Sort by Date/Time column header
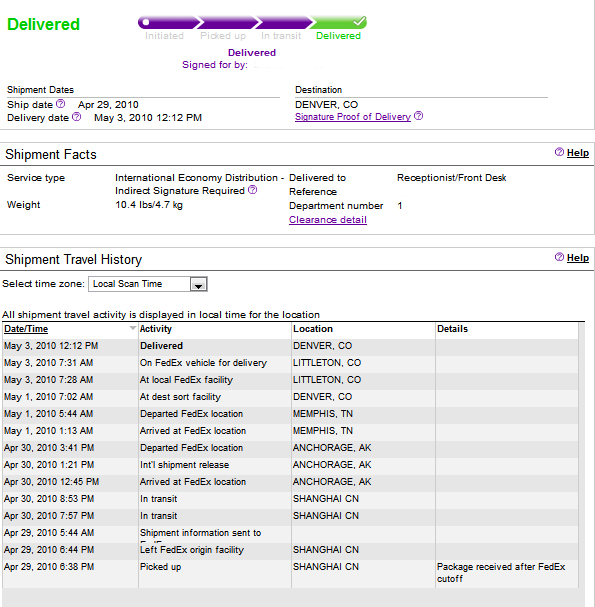The width and height of the screenshot is (595, 607). 26,329
